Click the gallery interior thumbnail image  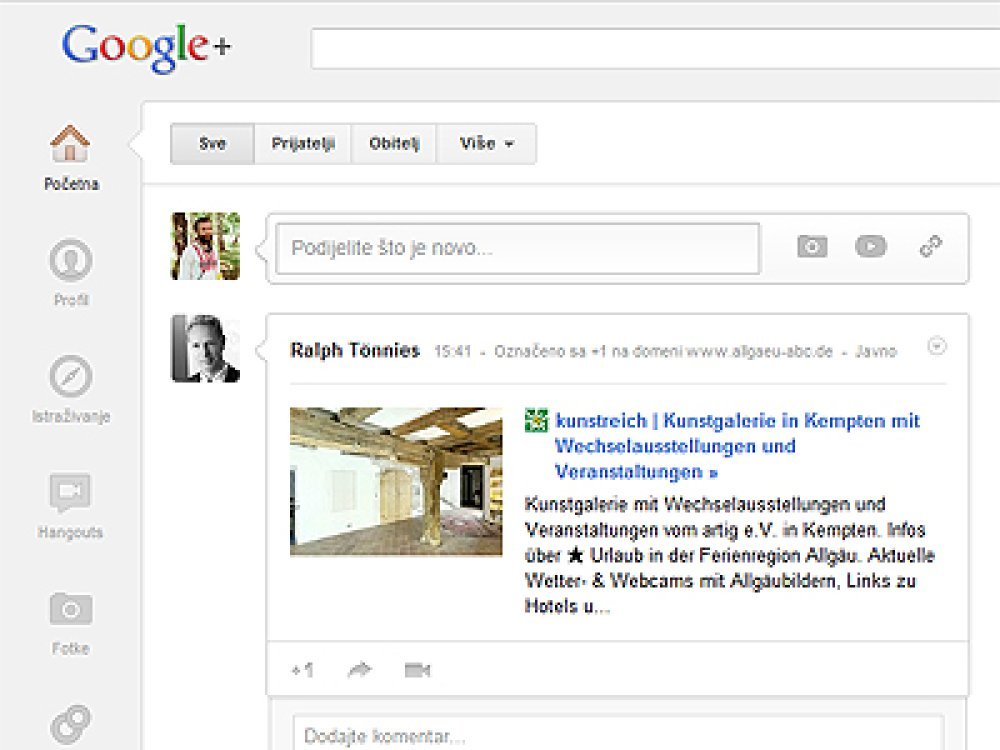click(396, 481)
